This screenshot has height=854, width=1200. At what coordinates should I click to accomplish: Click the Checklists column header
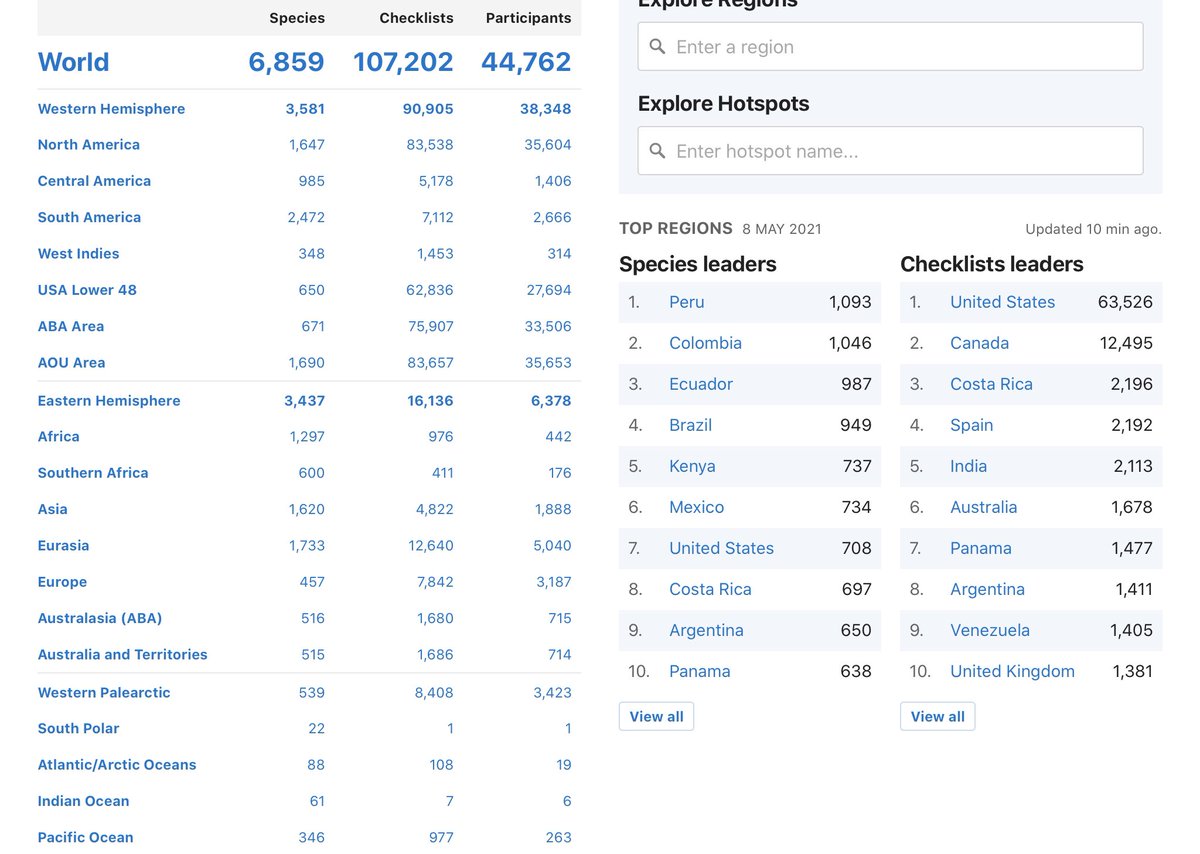click(x=416, y=18)
